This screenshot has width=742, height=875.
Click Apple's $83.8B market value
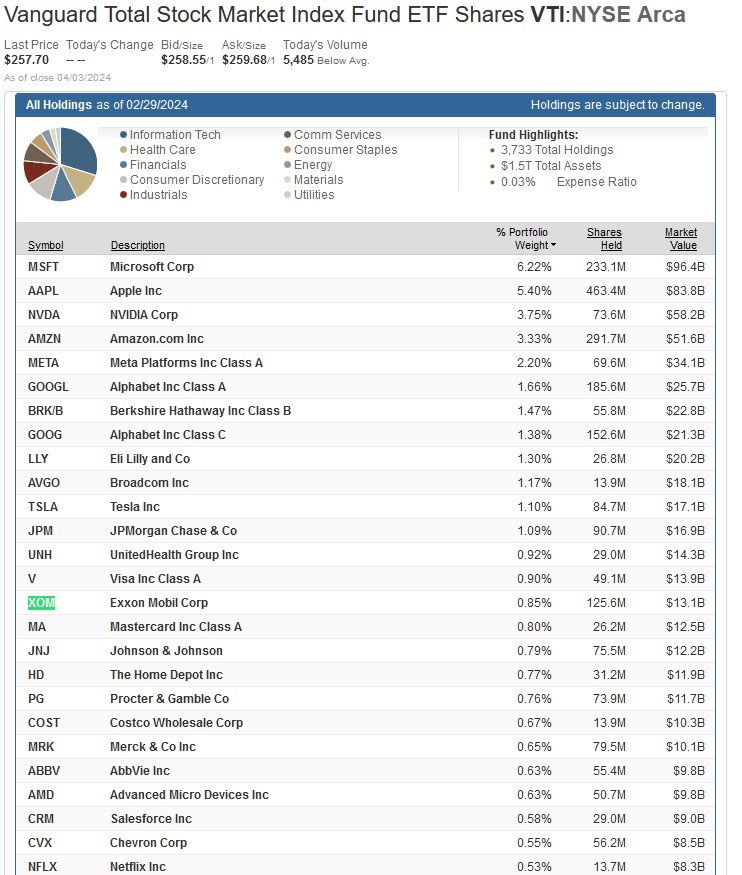tap(685, 291)
